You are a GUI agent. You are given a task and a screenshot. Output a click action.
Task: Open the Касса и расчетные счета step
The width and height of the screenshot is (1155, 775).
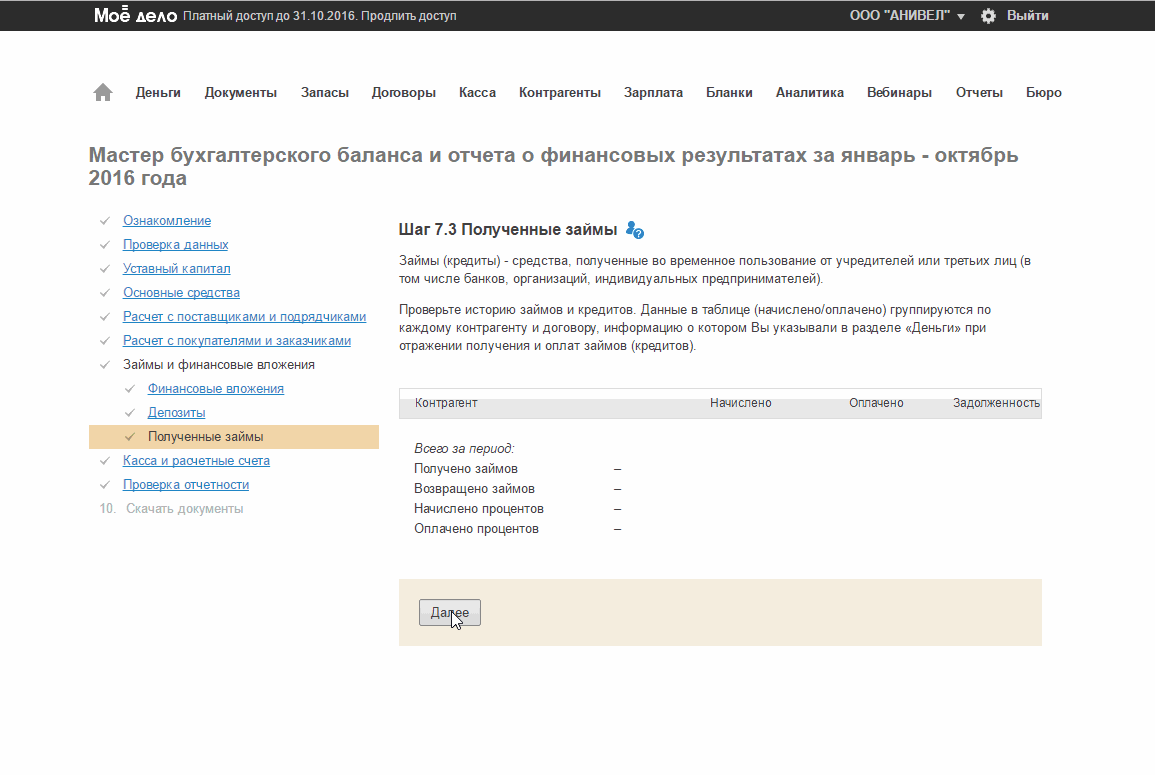(x=196, y=461)
